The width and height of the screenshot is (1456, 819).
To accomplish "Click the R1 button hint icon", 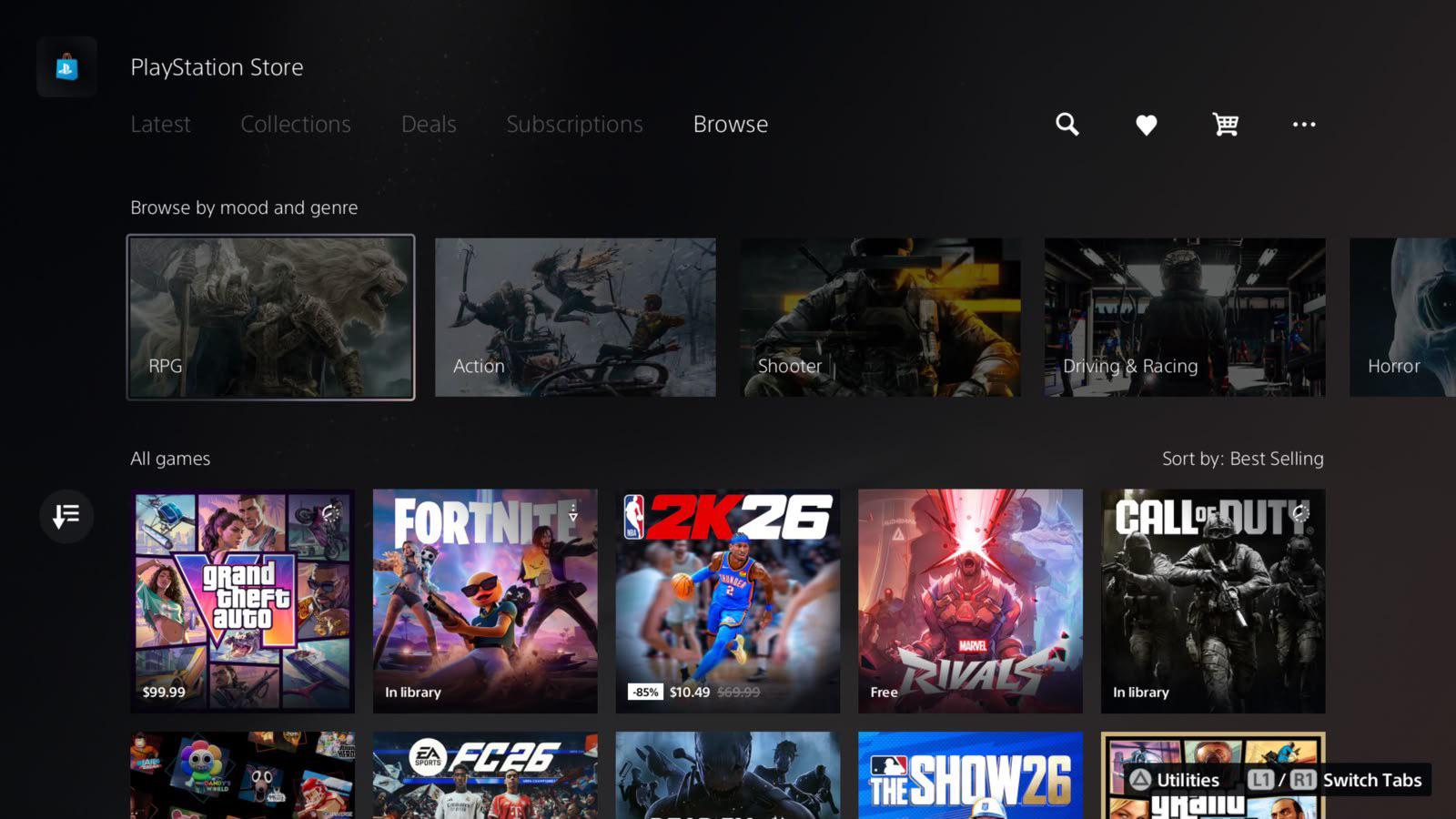I will coord(1303,780).
